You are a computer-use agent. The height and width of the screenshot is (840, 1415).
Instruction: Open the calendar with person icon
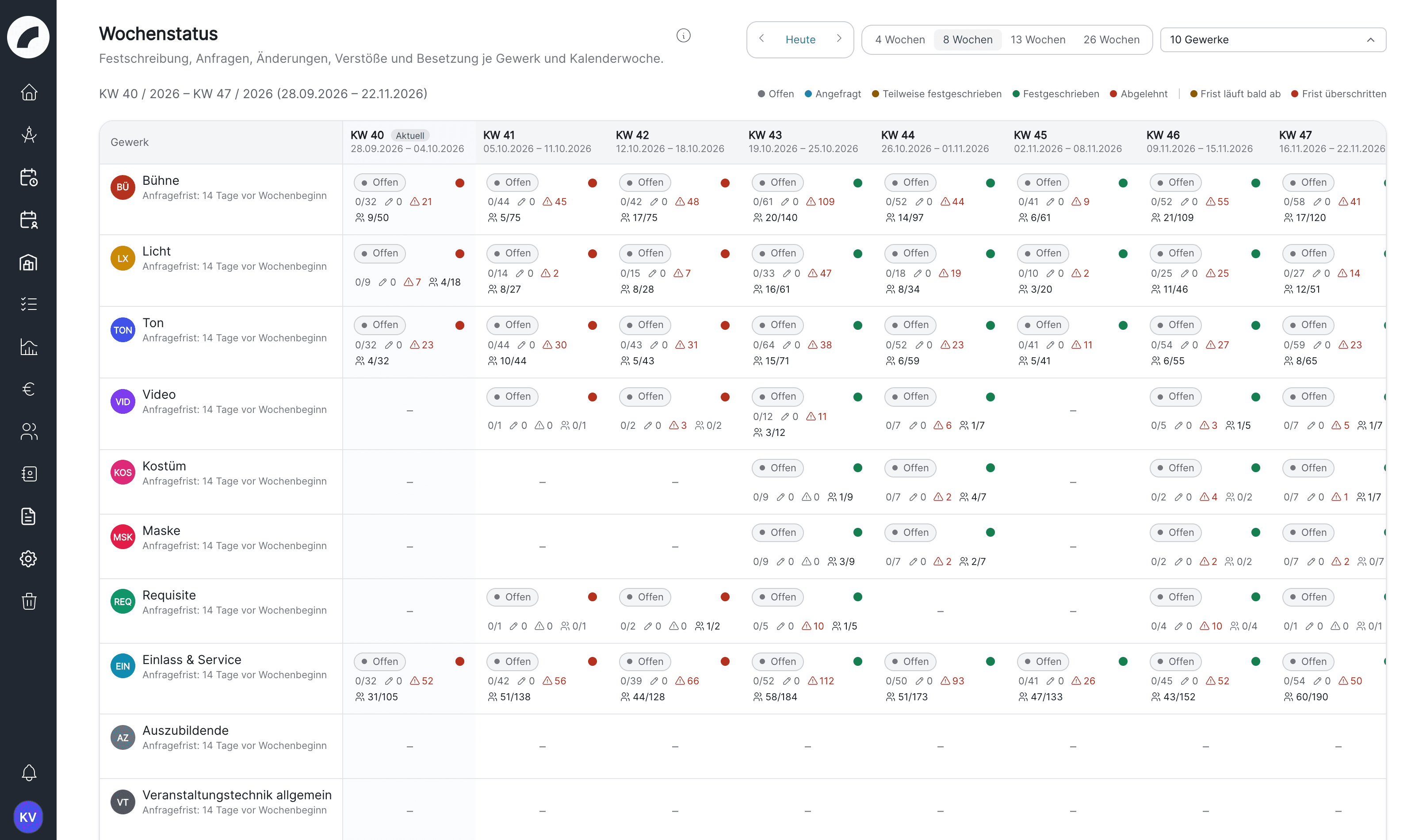(28, 219)
